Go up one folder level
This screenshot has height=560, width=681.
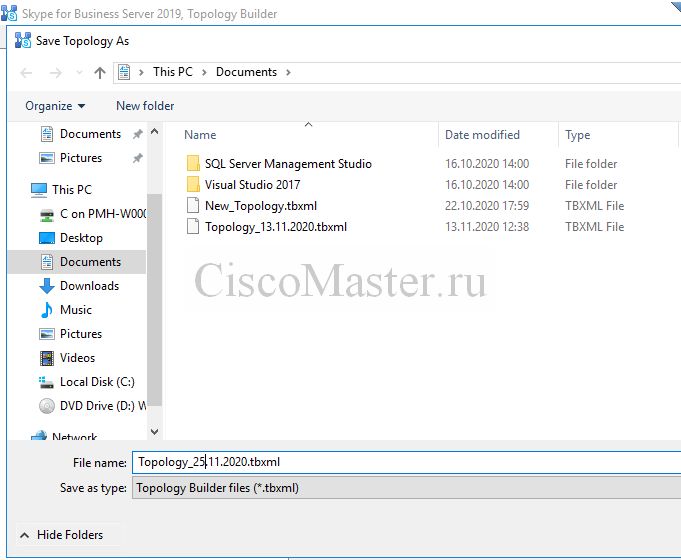coord(100,73)
